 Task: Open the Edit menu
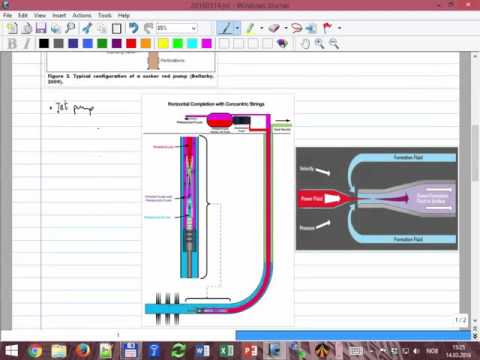tap(23, 15)
